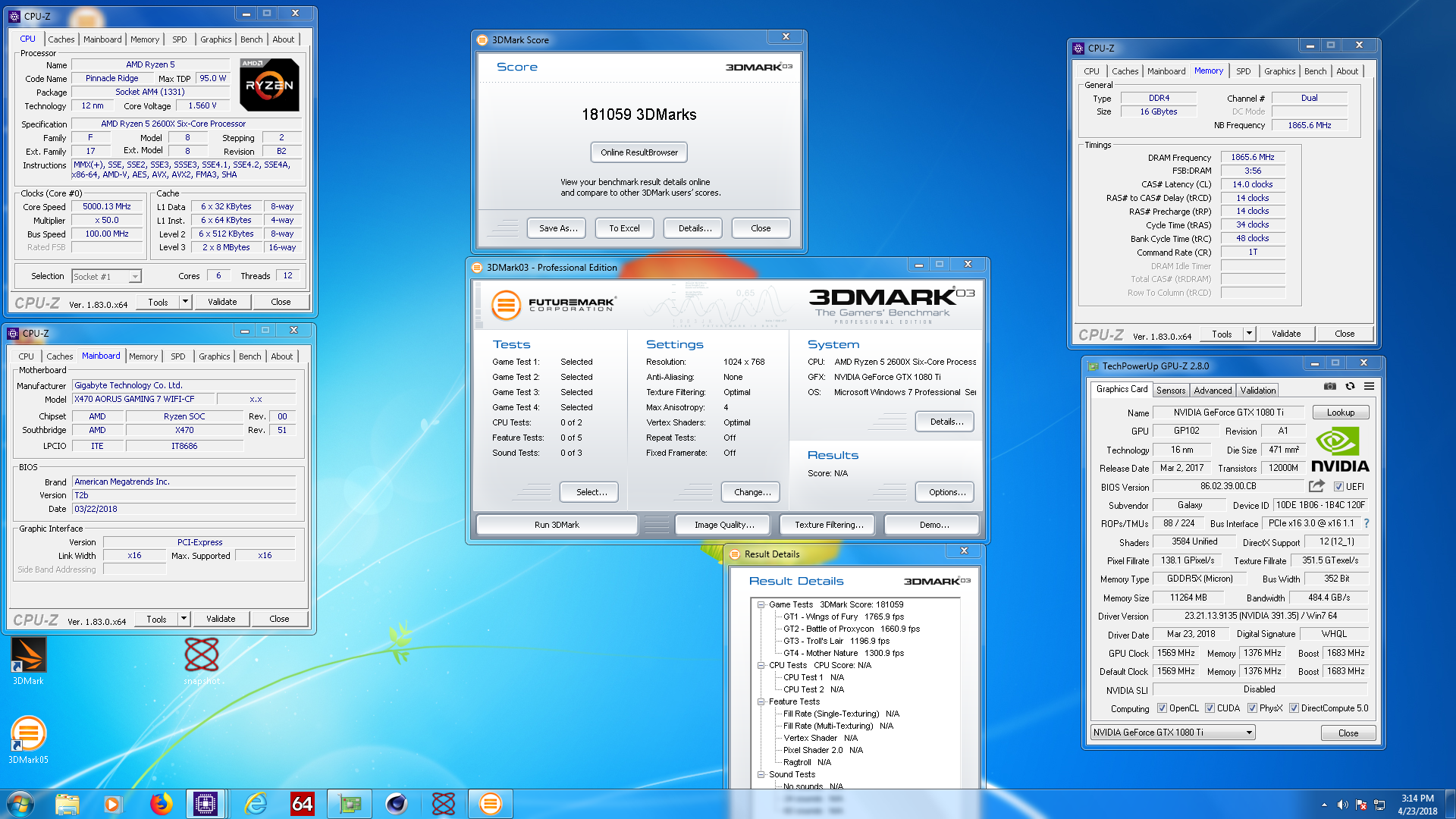
Task: Toggle the UEFI checkbox in GPU-Z
Action: (1338, 487)
